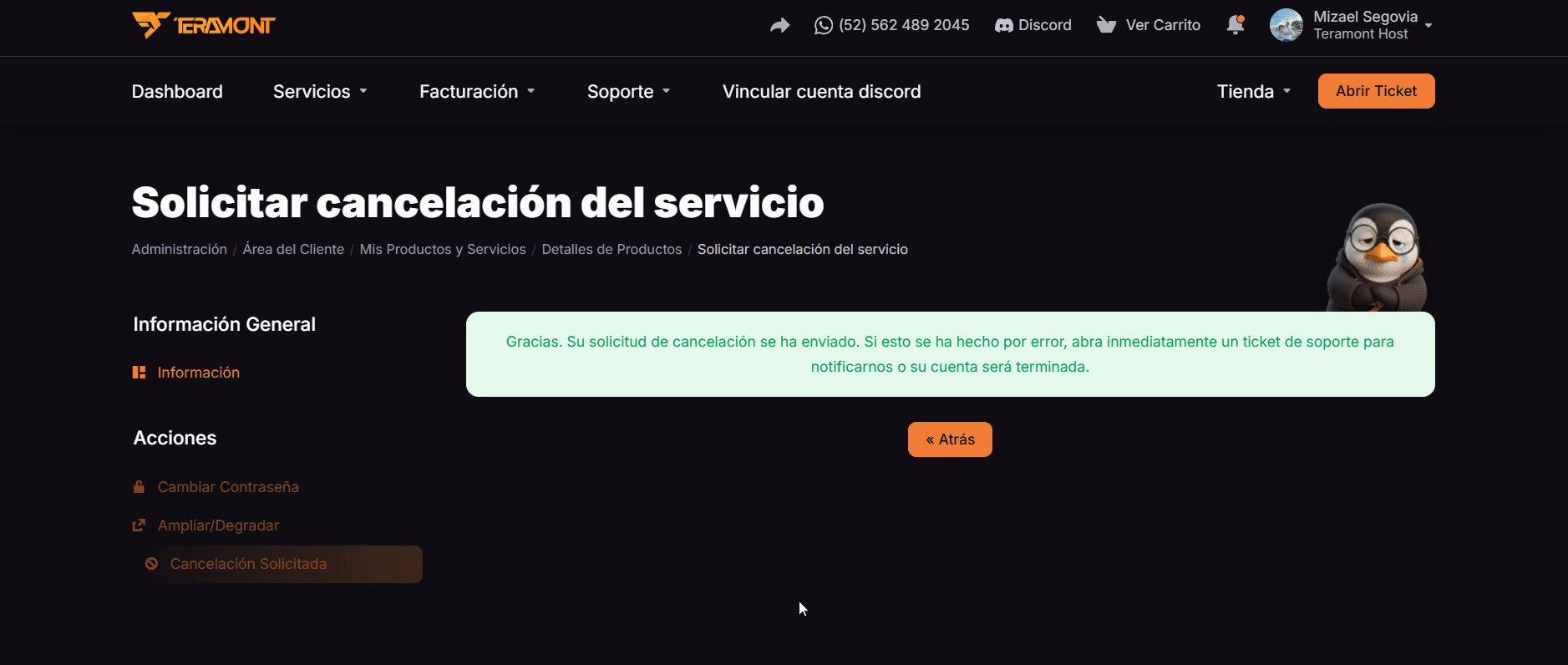Click the Discord logo icon
Viewport: 1568px width, 665px height.
[x=1004, y=26]
